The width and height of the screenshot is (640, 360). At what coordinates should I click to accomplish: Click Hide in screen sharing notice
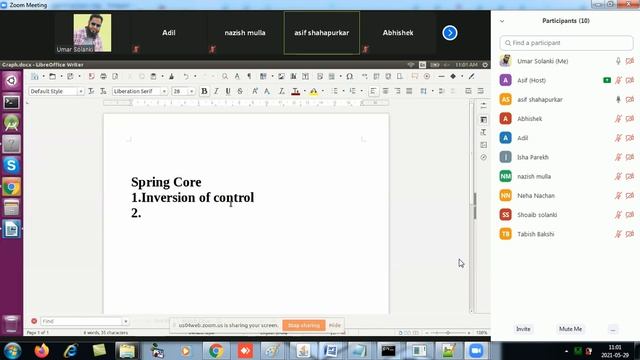click(x=335, y=325)
